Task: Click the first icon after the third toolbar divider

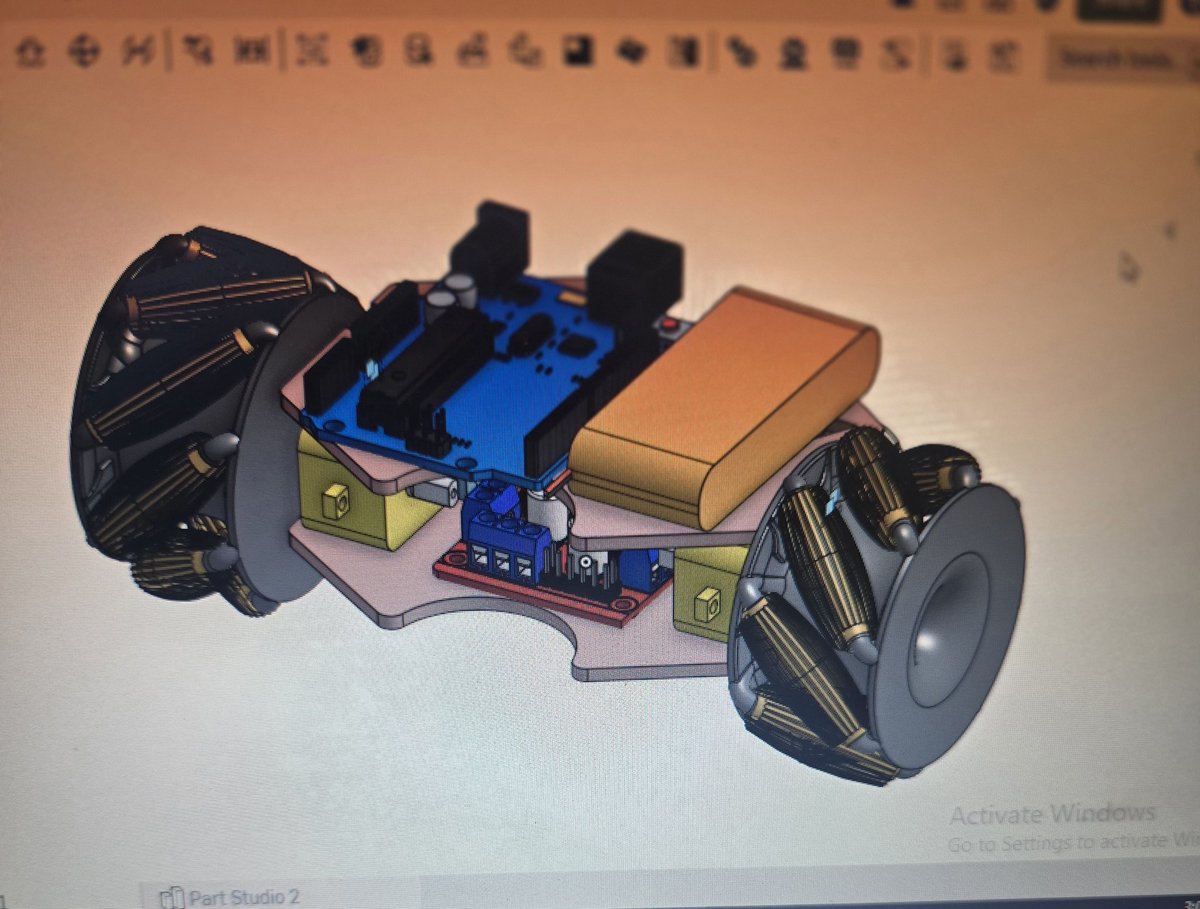Action: coord(741,52)
